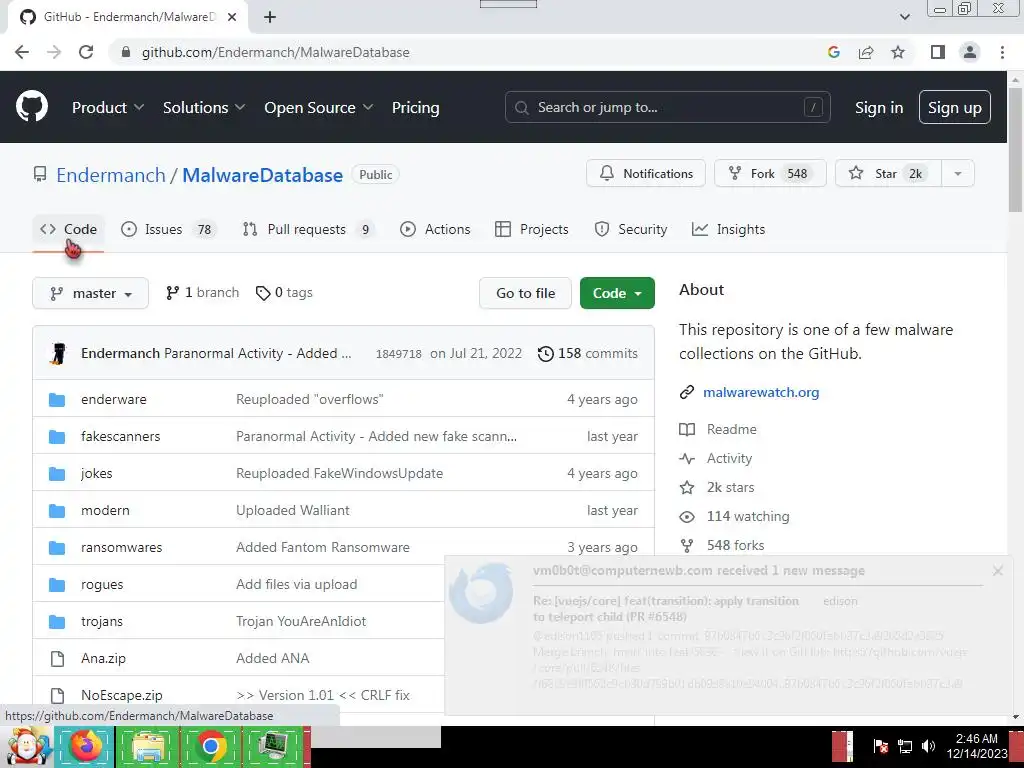Click the fork icon next to 548 forks
The height and width of the screenshot is (768, 1024).
click(x=687, y=545)
